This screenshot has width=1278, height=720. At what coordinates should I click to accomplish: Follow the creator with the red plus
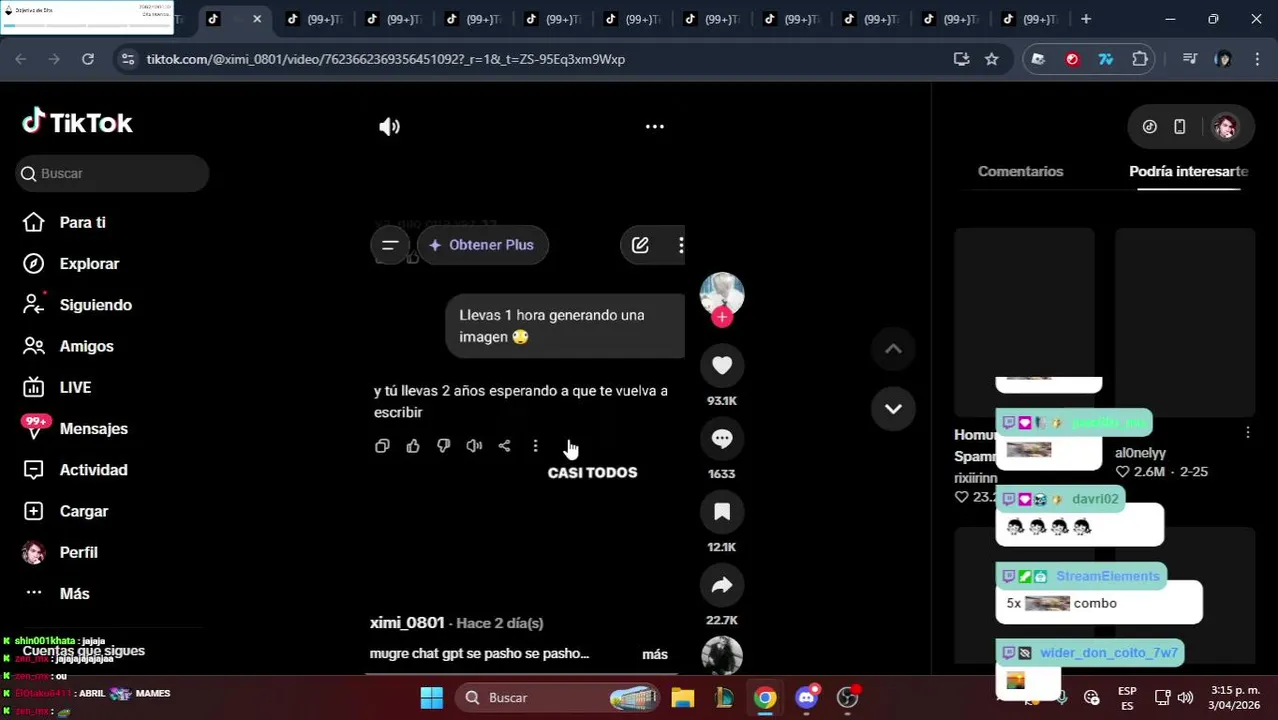(x=722, y=318)
